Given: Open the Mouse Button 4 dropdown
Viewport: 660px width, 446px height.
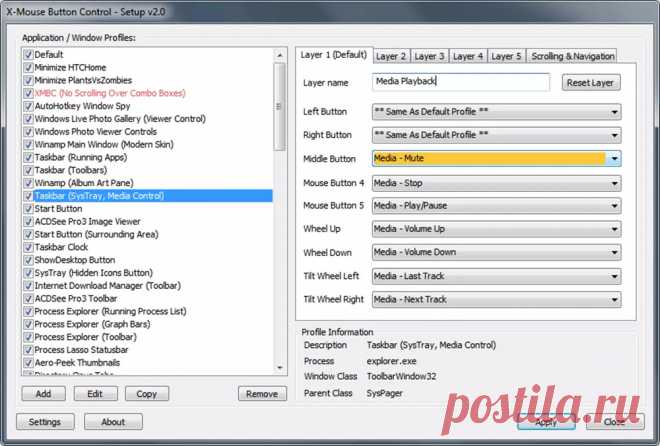Looking at the screenshot, I should click(x=614, y=182).
